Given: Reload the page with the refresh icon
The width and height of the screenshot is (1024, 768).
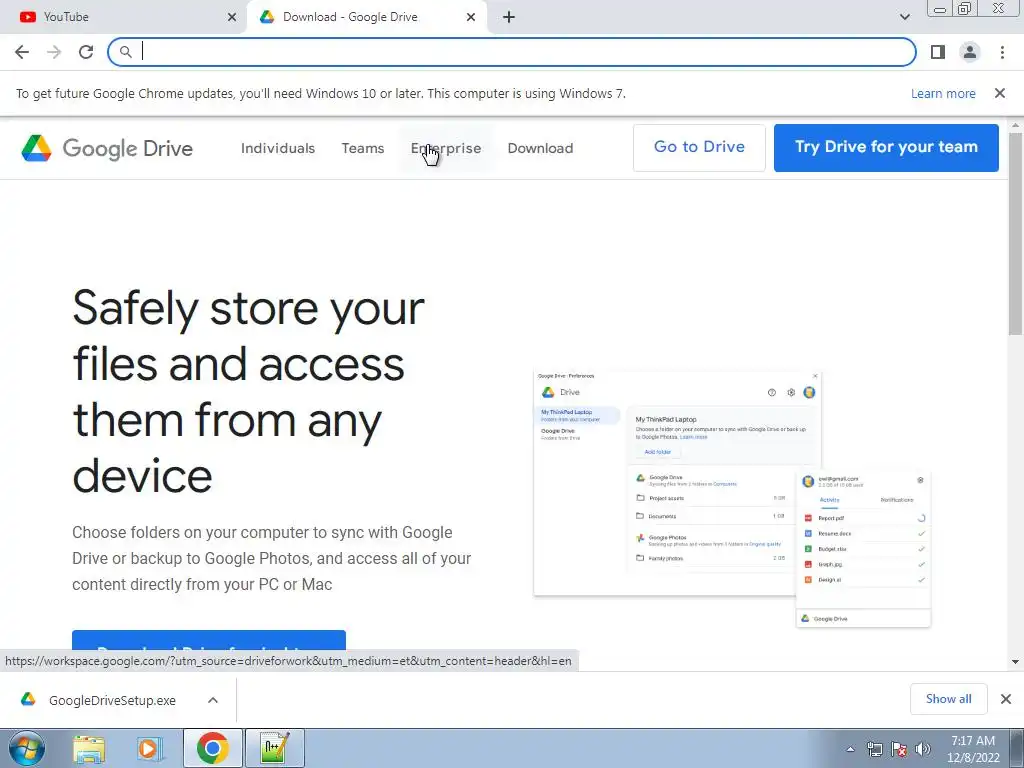Looking at the screenshot, I should [86, 52].
